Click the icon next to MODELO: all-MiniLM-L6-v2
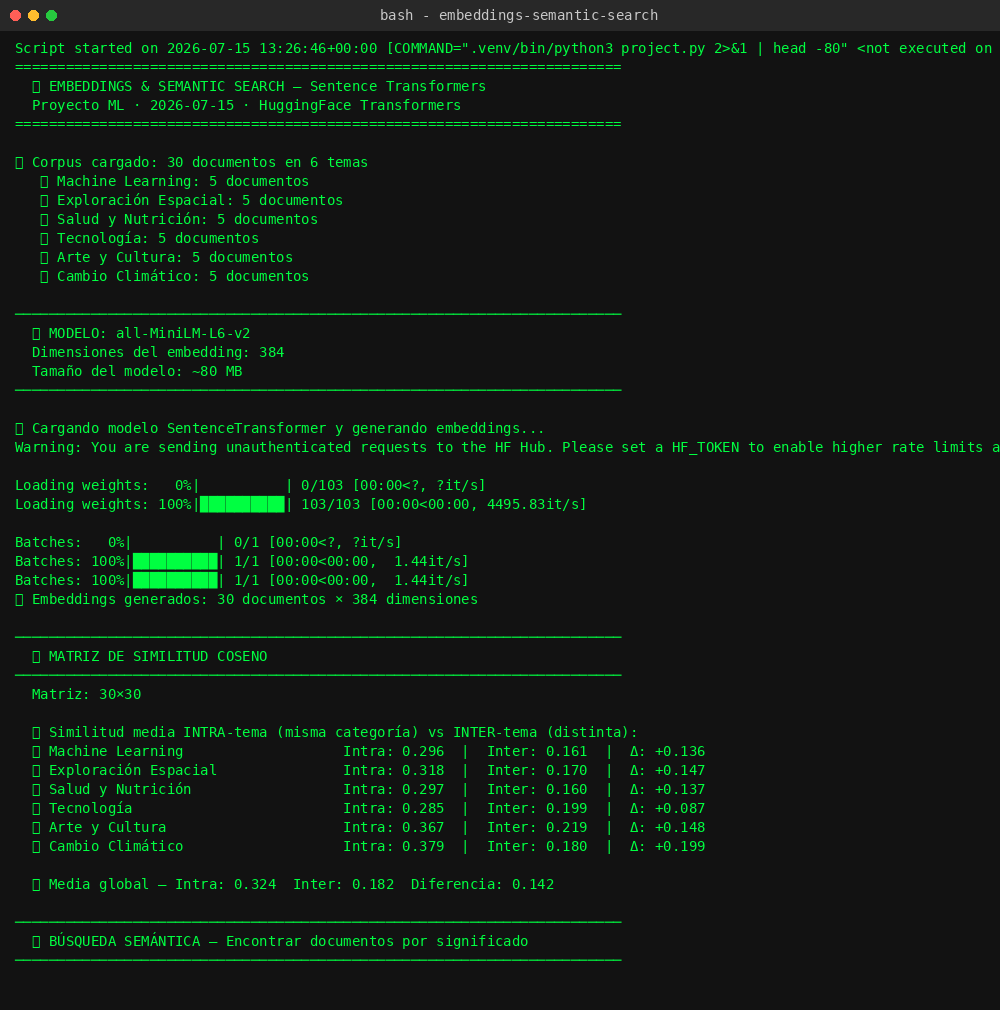This screenshot has height=1010, width=1000. tap(36, 334)
